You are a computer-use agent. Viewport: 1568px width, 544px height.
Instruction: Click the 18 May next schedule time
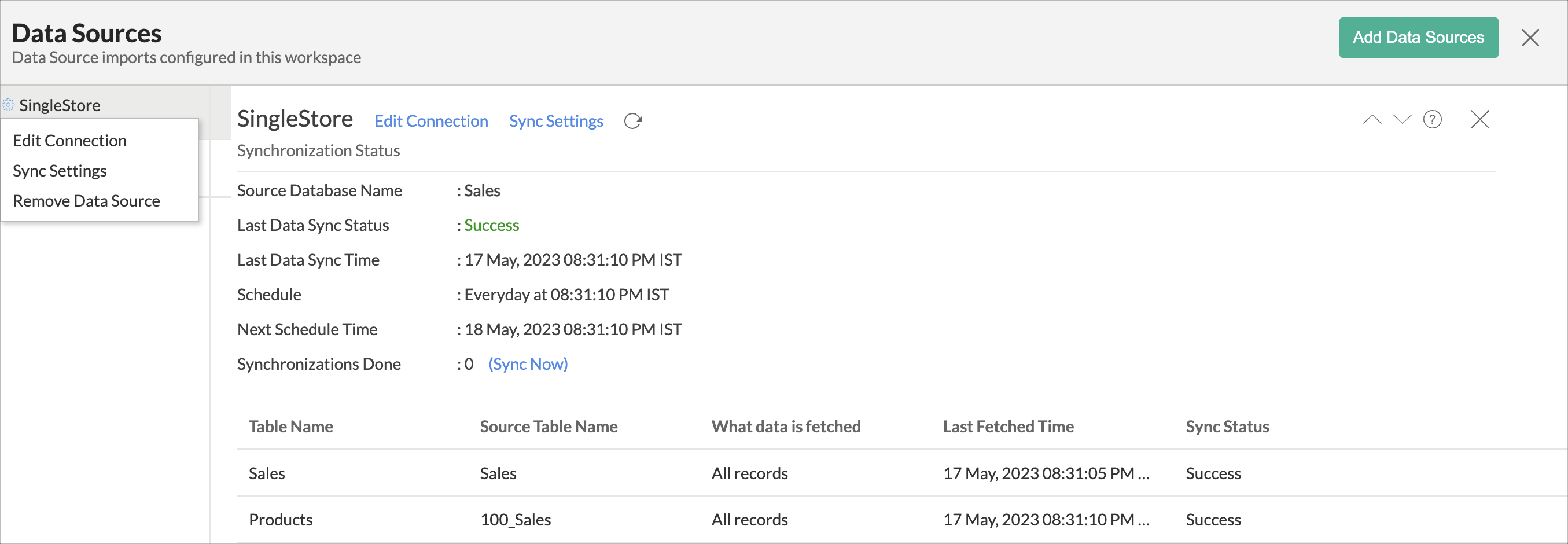(x=573, y=329)
